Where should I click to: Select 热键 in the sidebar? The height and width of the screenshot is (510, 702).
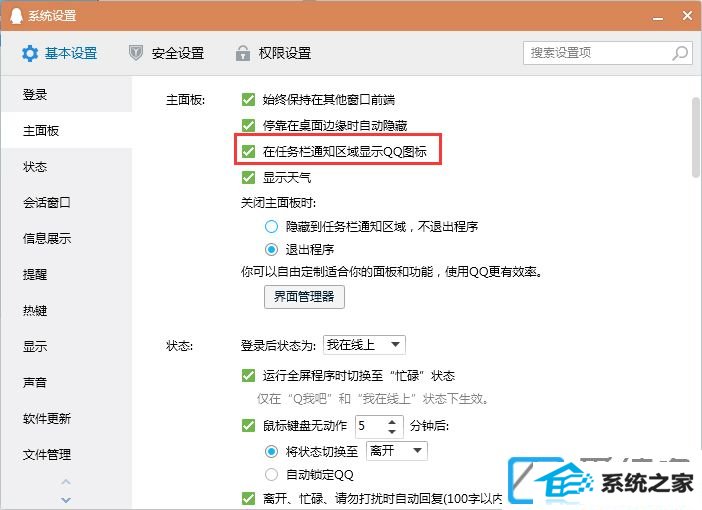click(35, 310)
